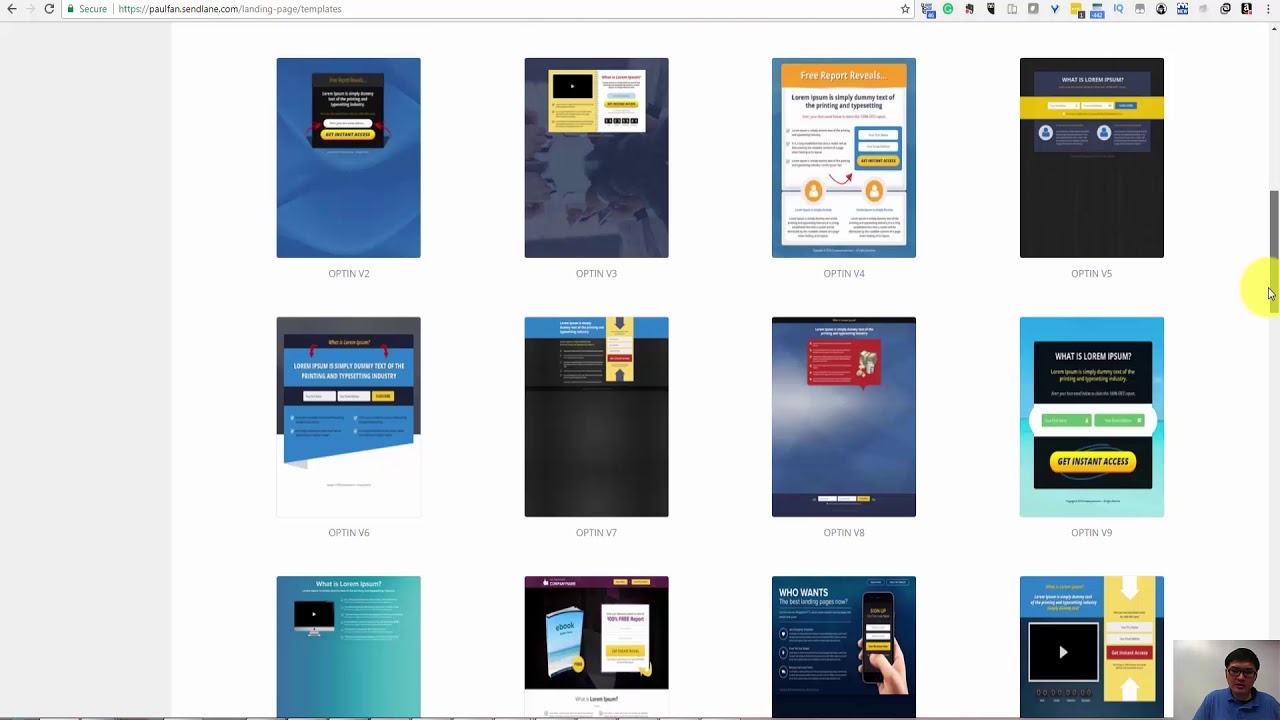Click the browser forward arrow

pyautogui.click(x=30, y=9)
